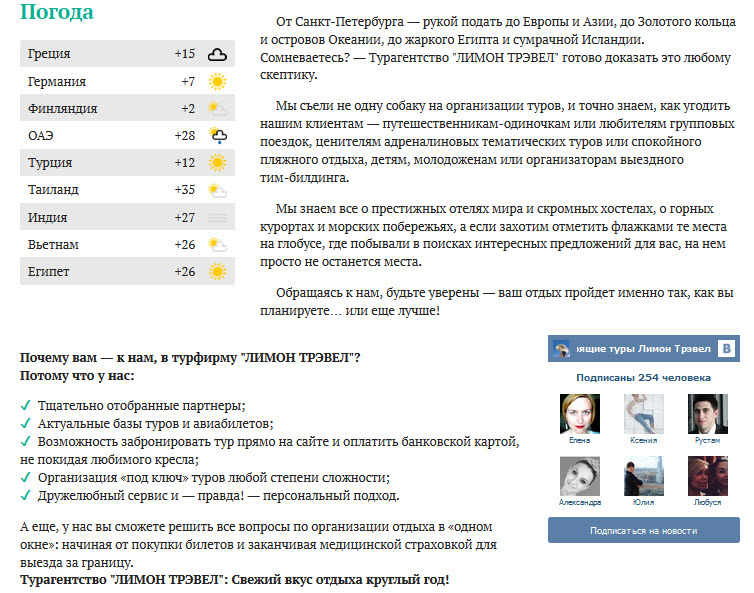Click the +15 temperature value
Image resolution: width=754 pixels, height=593 pixels.
(x=185, y=53)
